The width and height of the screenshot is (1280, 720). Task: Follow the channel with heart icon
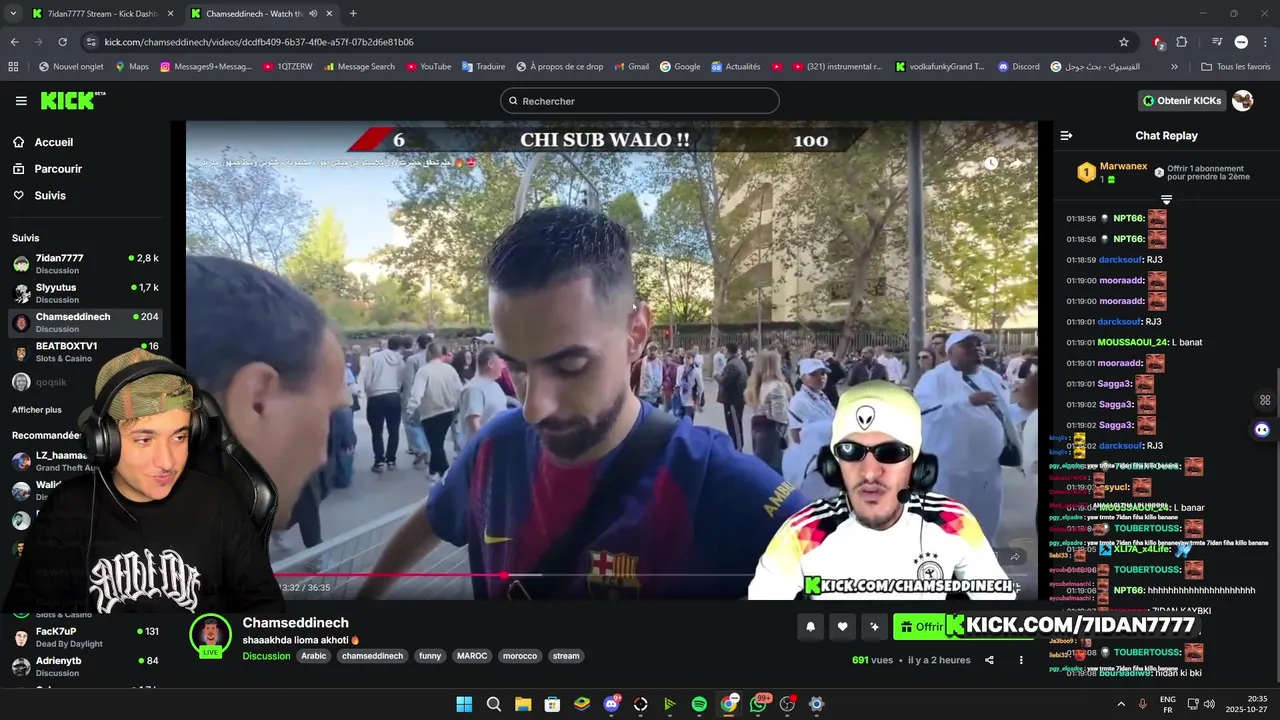pyautogui.click(x=843, y=627)
